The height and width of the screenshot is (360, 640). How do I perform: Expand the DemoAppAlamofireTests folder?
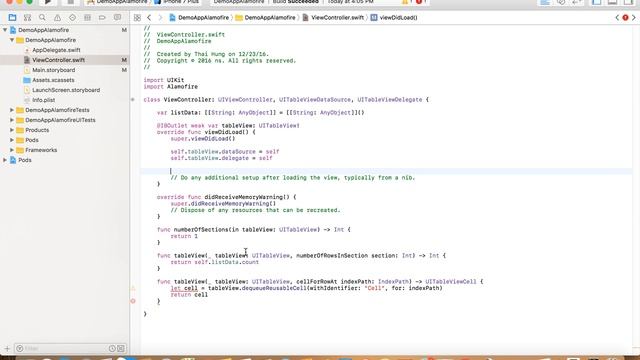coord(12,110)
